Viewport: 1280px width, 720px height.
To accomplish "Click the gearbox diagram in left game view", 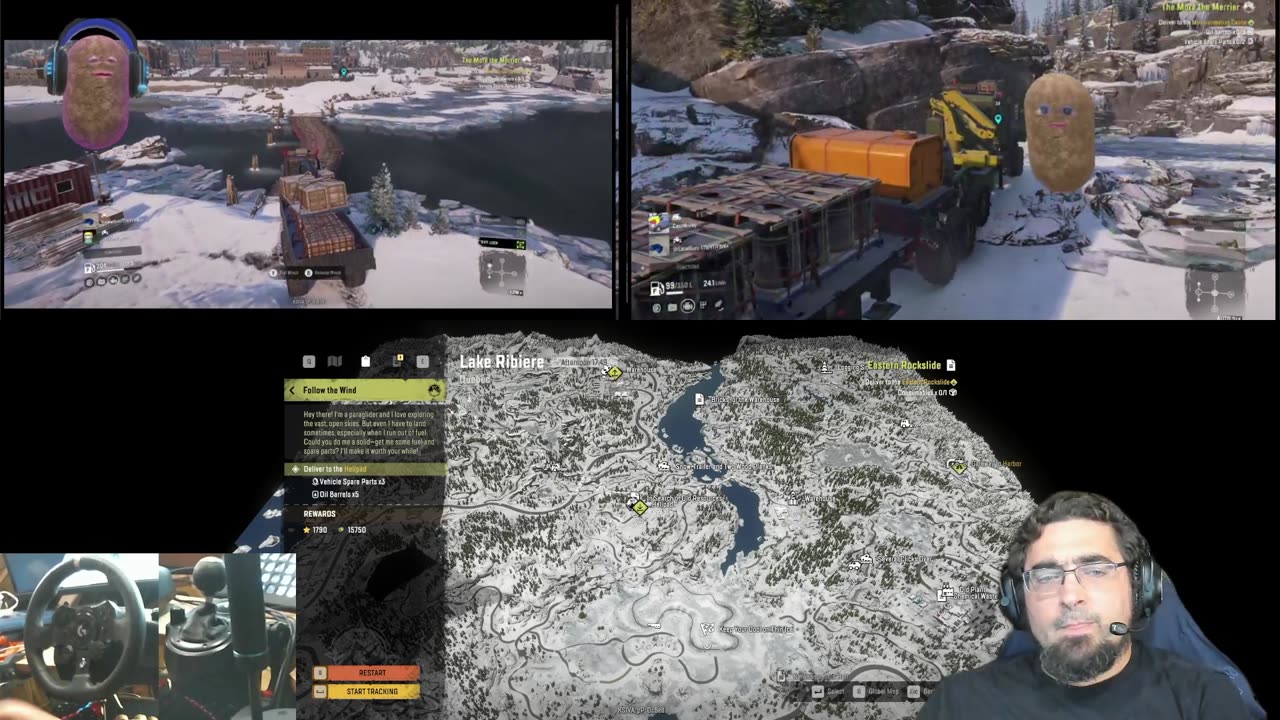I will coord(503,270).
